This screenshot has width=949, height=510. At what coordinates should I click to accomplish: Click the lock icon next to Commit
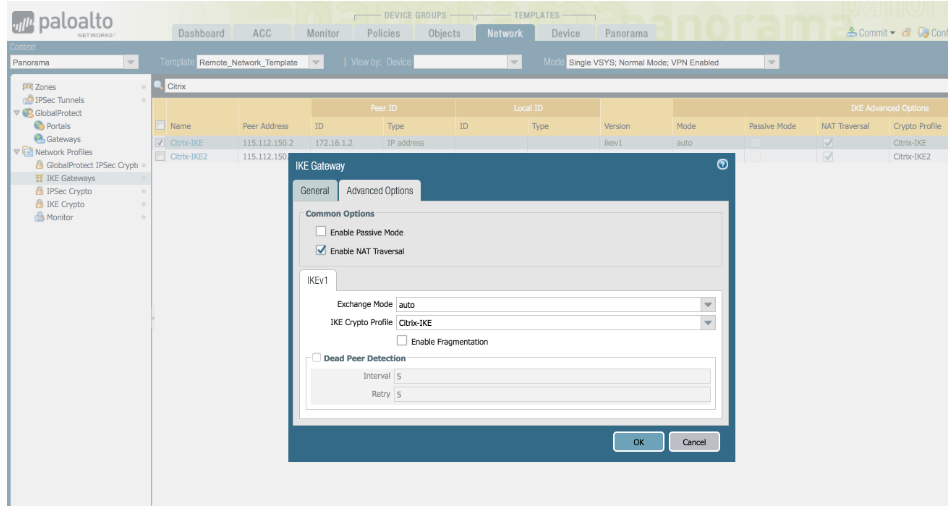point(906,33)
